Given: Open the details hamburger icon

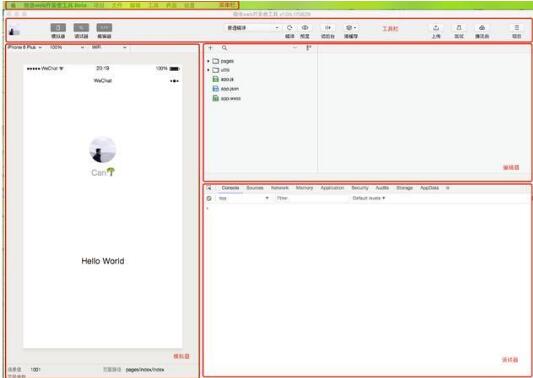Looking at the screenshot, I should tap(517, 28).
